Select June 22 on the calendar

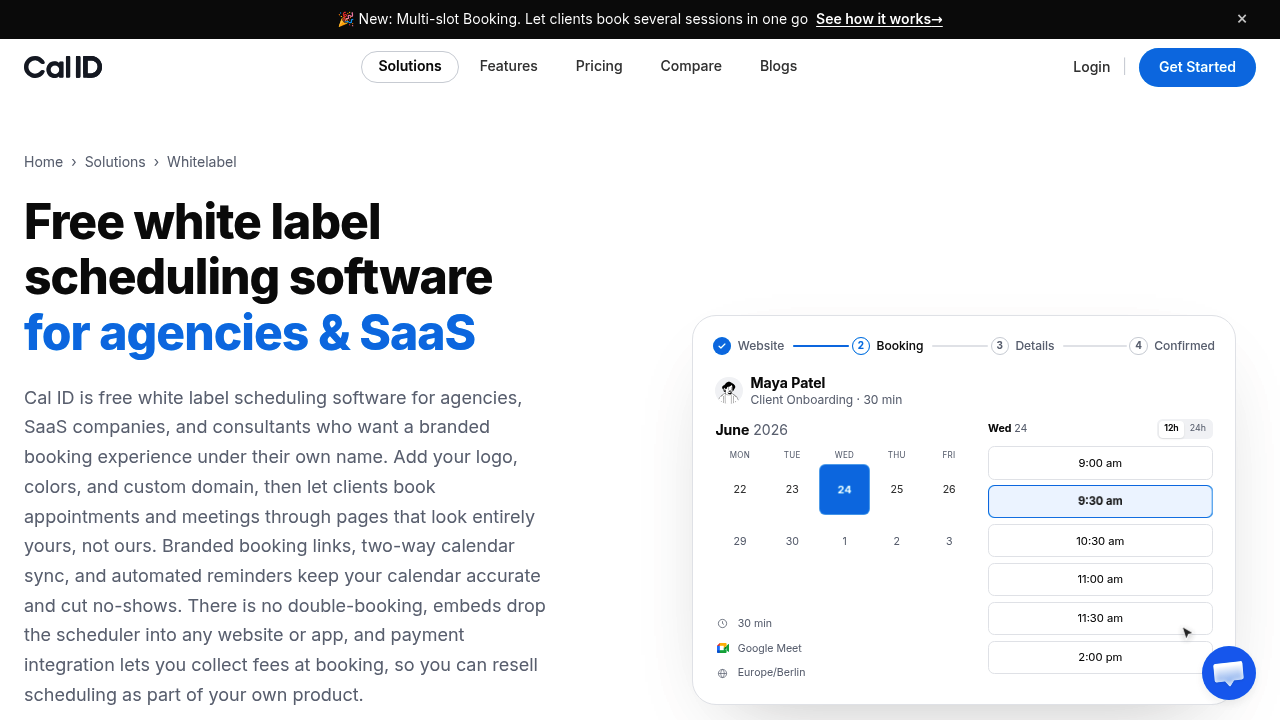pyautogui.click(x=740, y=490)
